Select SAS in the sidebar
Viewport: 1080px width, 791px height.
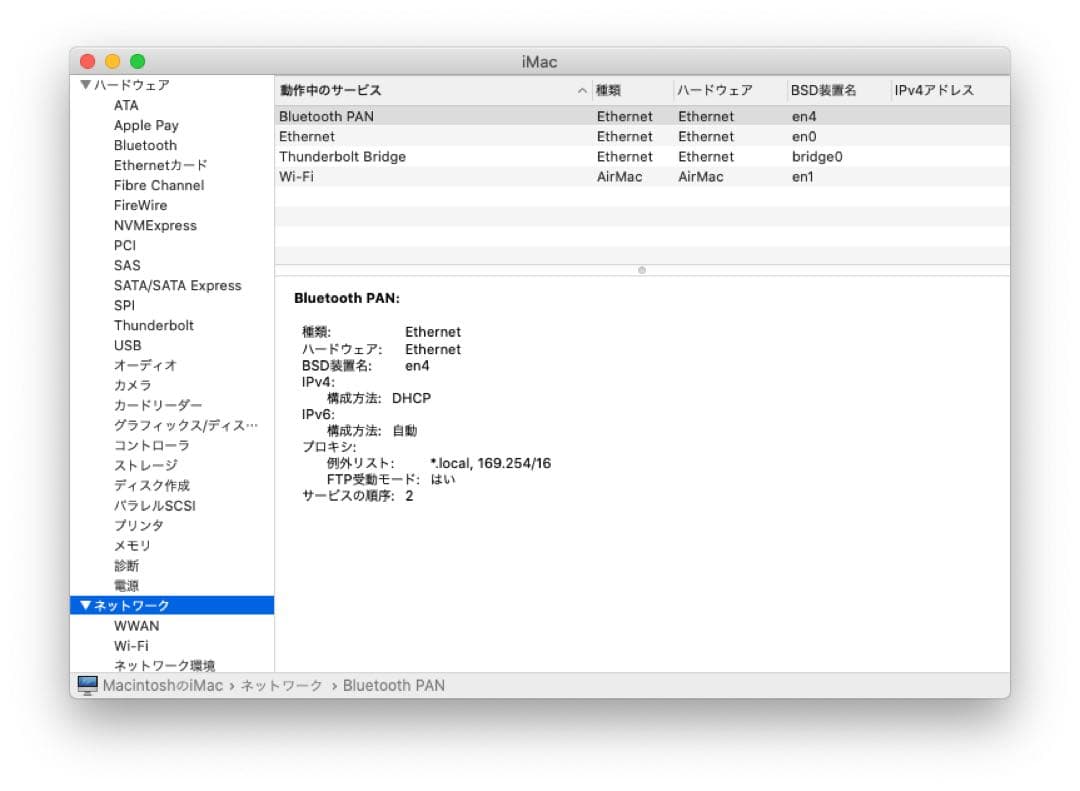[x=127, y=265]
